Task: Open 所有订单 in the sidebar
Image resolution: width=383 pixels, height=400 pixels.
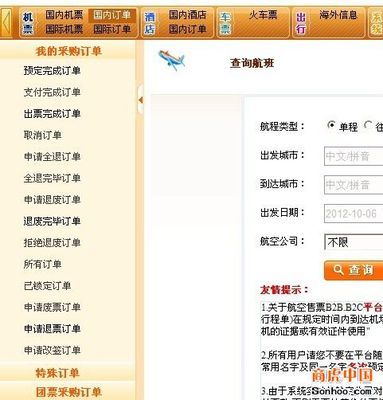Action: (x=43, y=264)
